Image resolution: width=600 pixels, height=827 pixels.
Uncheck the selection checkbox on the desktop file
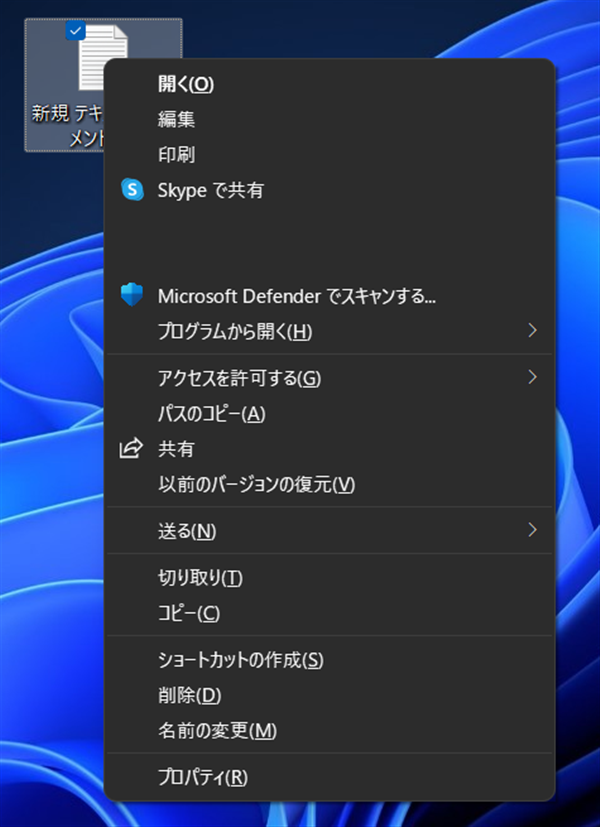click(x=75, y=31)
